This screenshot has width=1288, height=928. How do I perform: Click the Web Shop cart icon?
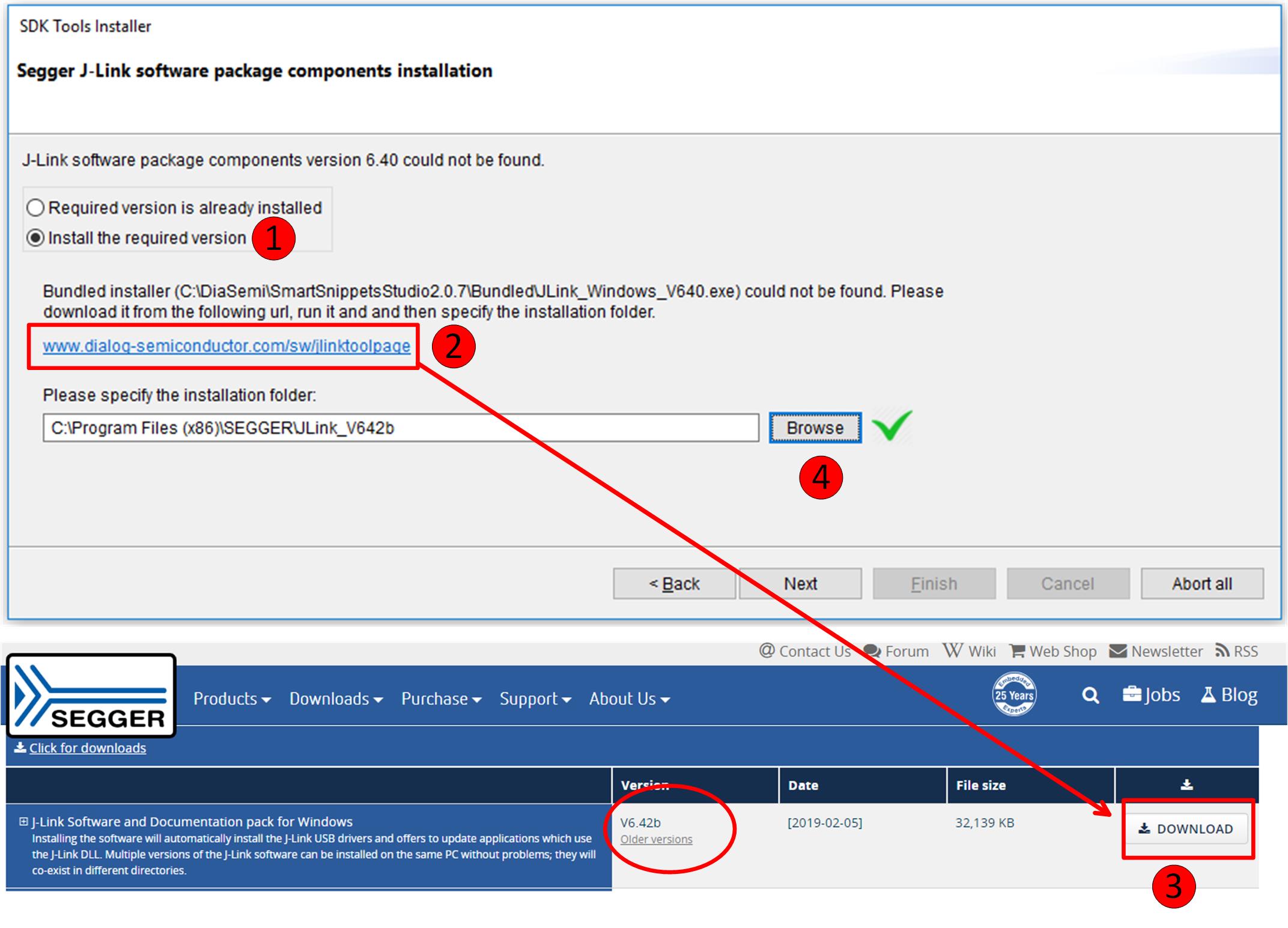click(1017, 651)
